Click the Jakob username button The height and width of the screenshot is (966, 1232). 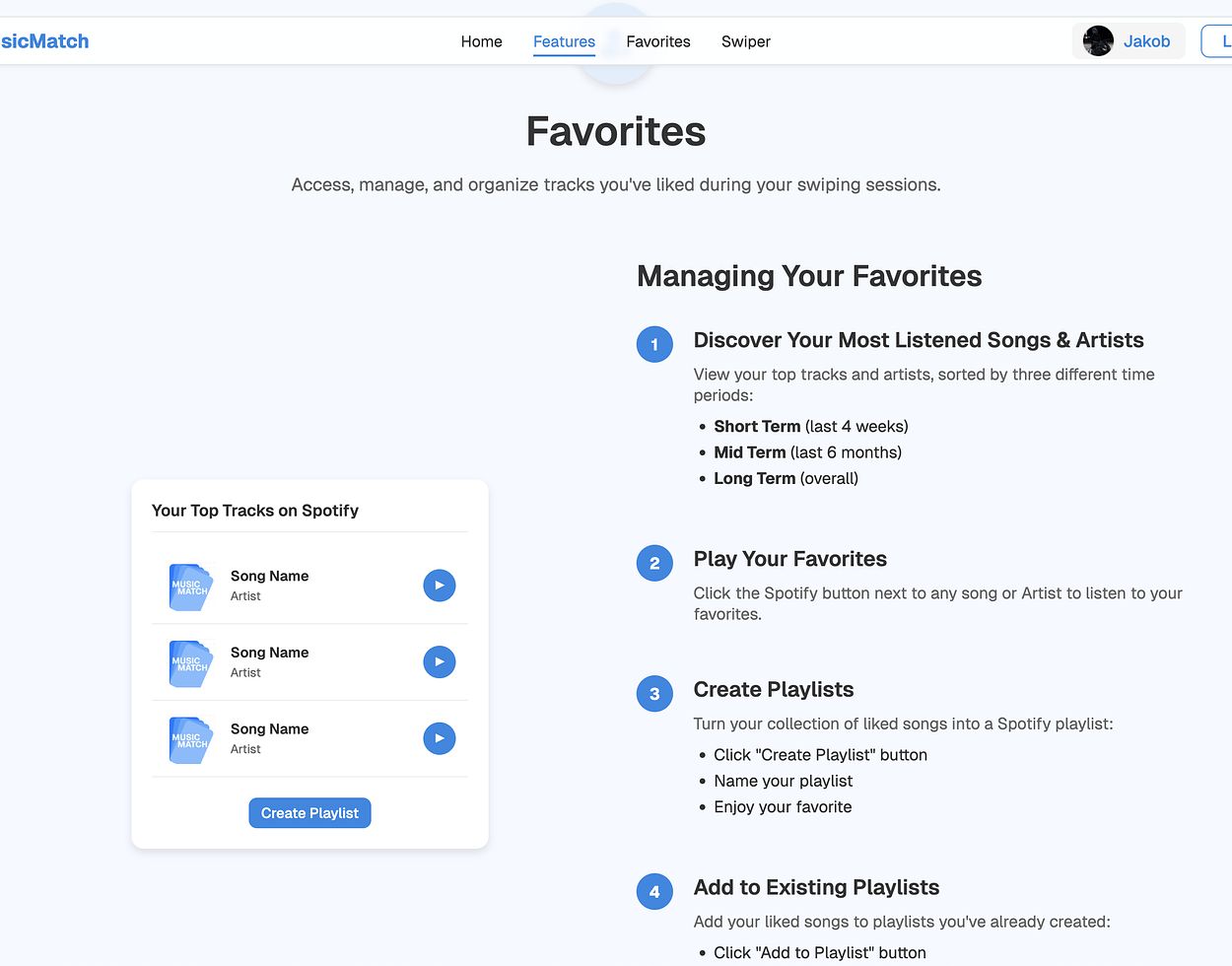(x=1146, y=41)
